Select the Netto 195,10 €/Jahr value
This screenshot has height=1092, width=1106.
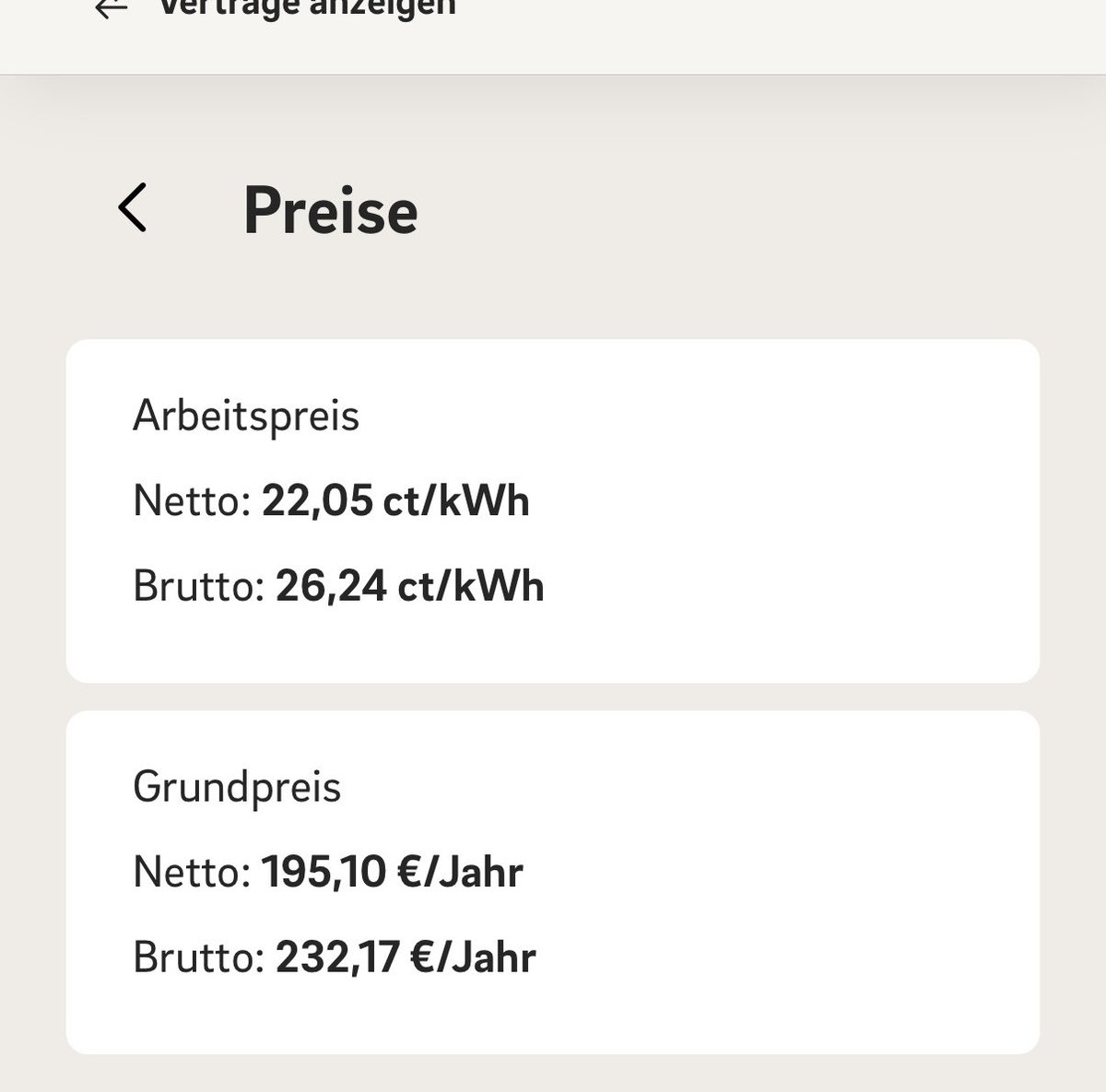coord(393,873)
